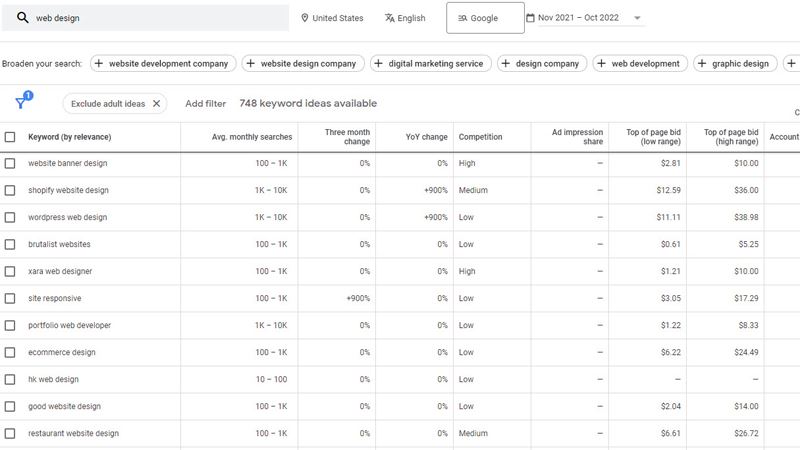The width and height of the screenshot is (800, 450).
Task: Click the shopify website design keyword text
Action: [x=68, y=190]
